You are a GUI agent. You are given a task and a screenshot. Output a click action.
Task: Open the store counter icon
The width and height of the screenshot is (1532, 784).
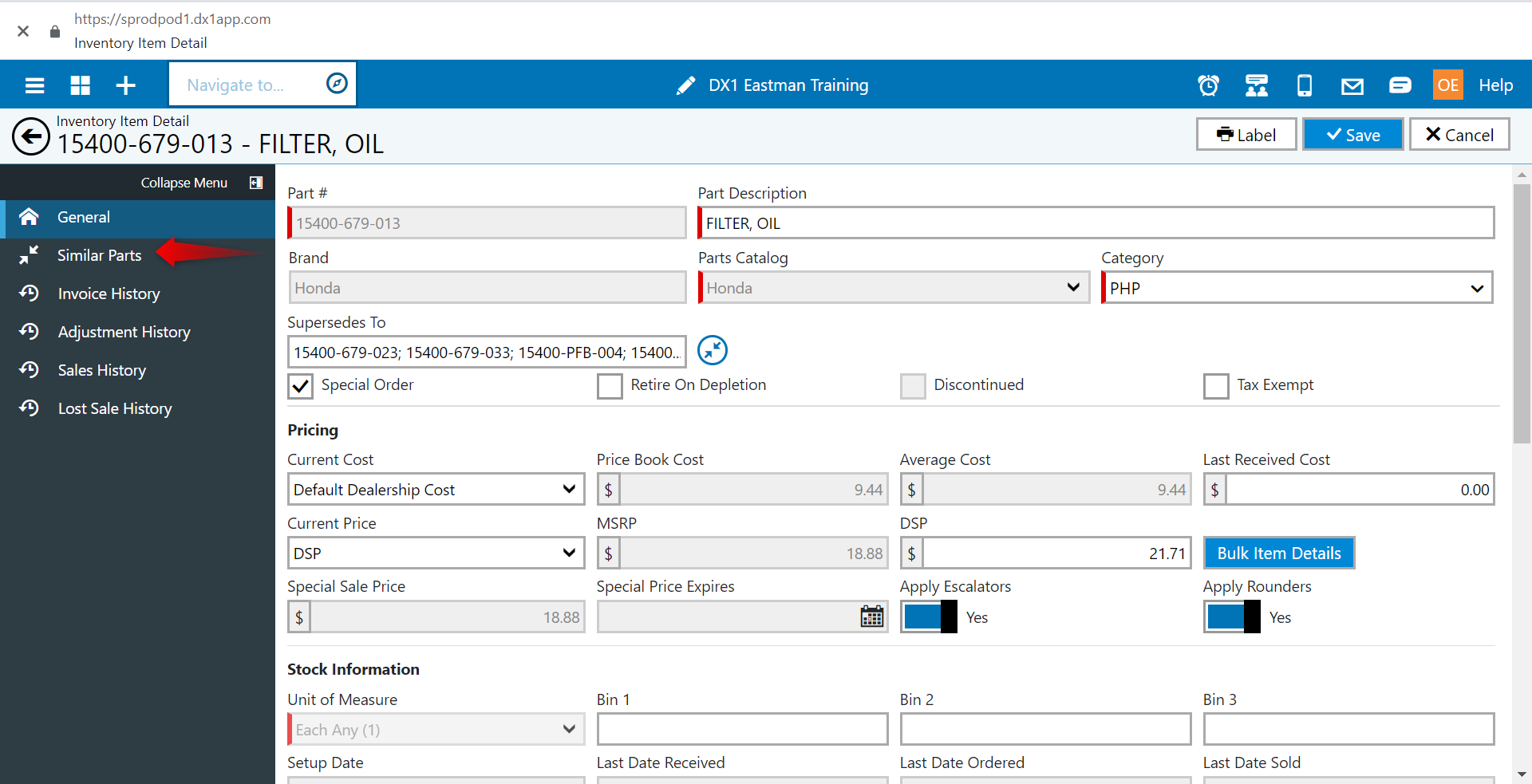pos(1257,85)
